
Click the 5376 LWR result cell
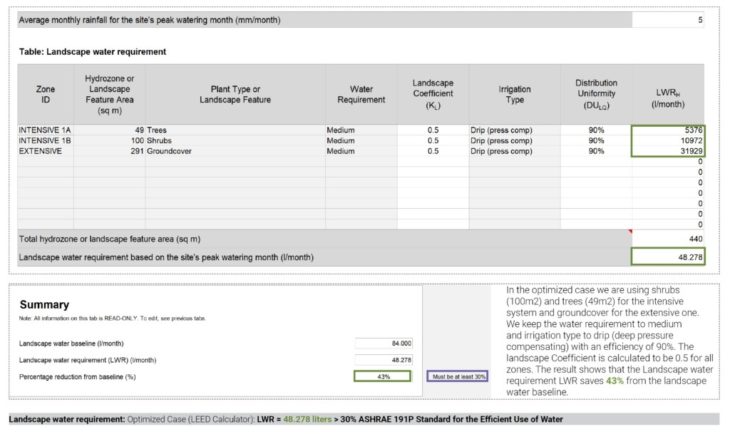668,130
